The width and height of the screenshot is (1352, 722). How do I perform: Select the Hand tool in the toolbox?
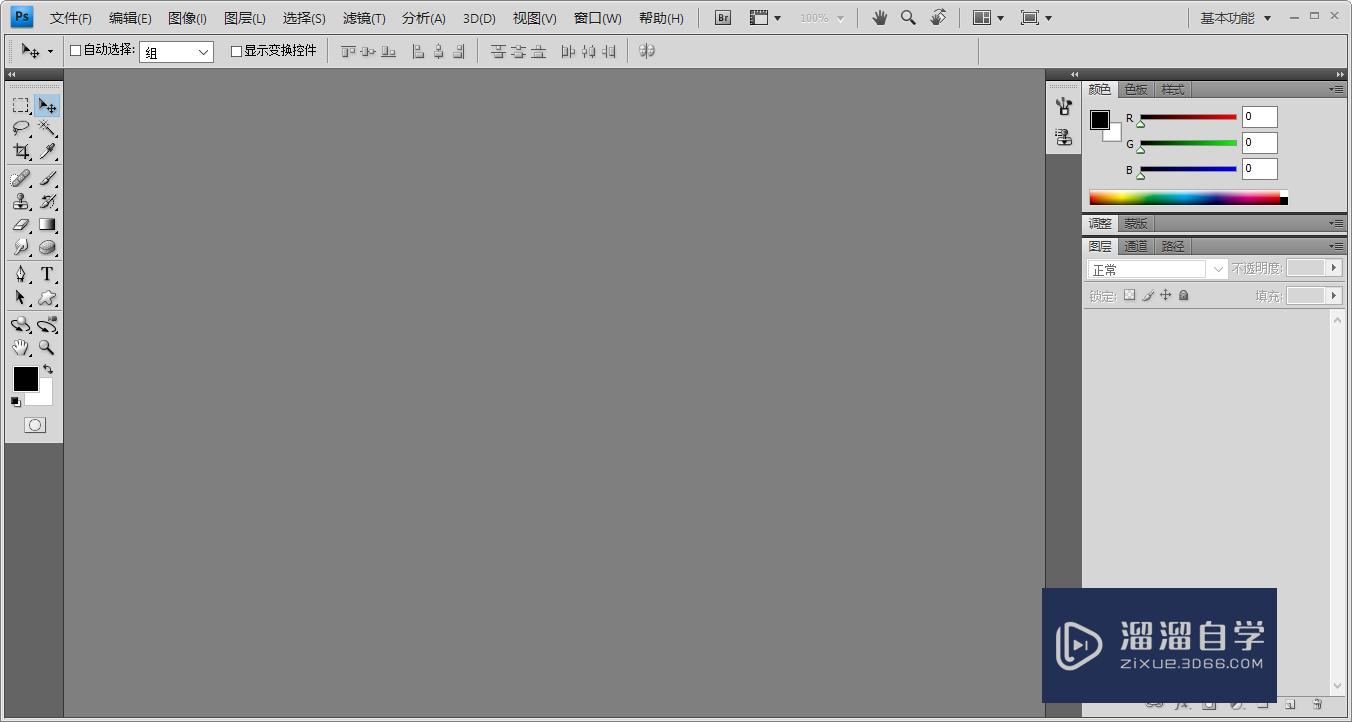pos(20,348)
